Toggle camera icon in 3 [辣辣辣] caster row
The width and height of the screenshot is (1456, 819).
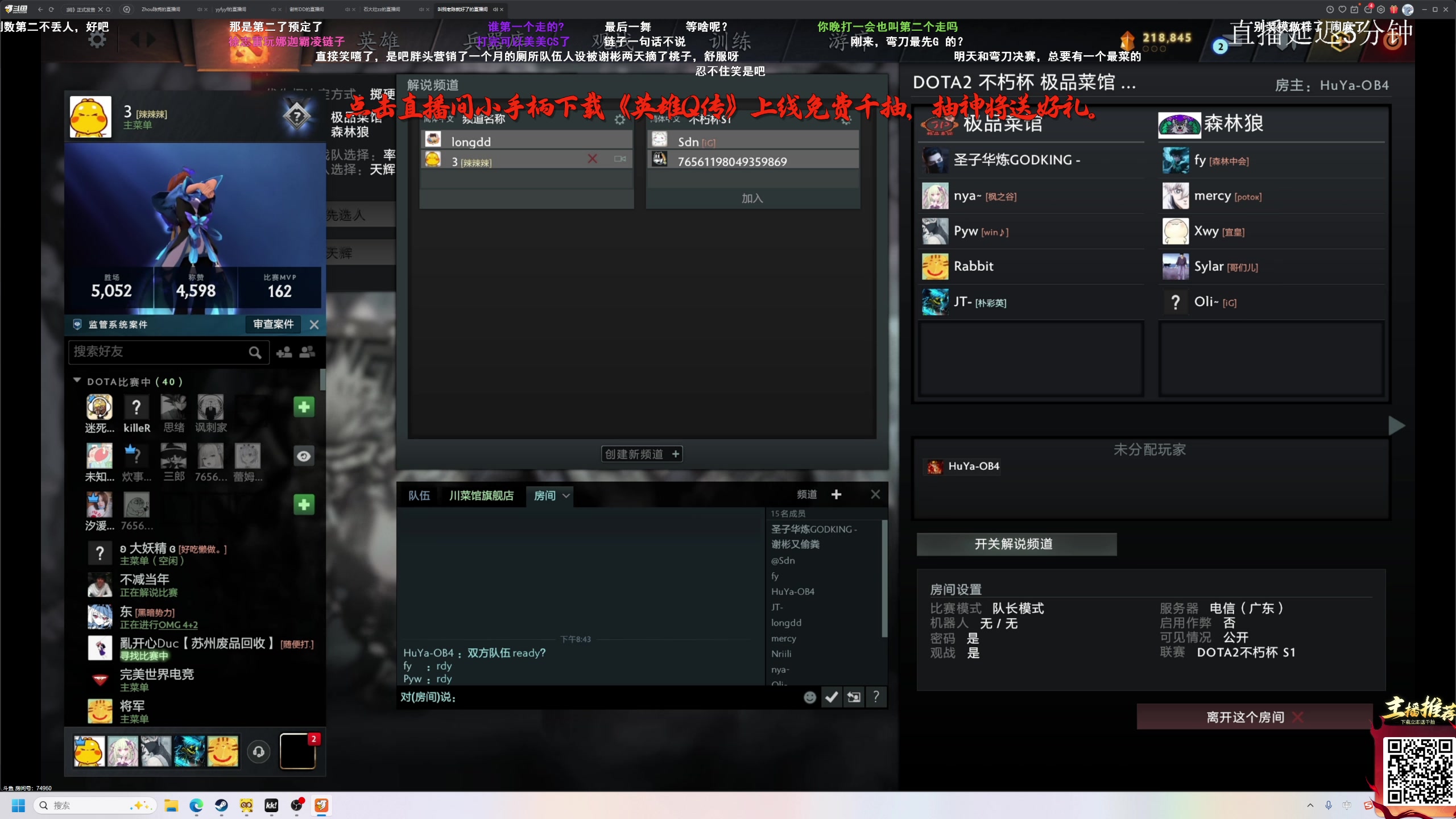pyautogui.click(x=620, y=159)
